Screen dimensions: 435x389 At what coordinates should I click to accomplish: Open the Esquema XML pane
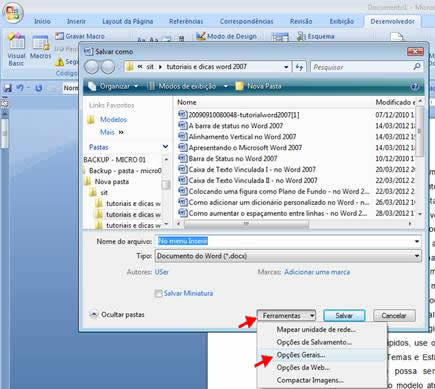pyautogui.click(x=316, y=36)
